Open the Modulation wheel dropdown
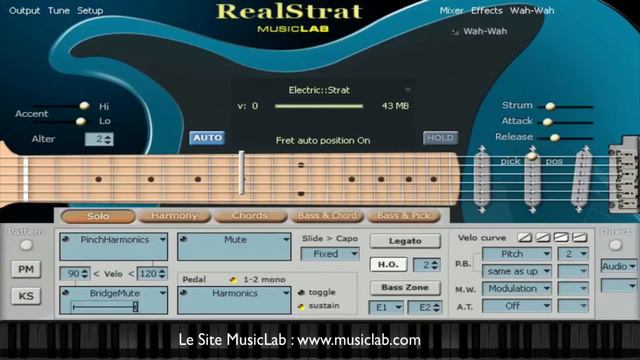Image resolution: width=640 pixels, height=360 pixels. [x=517, y=289]
